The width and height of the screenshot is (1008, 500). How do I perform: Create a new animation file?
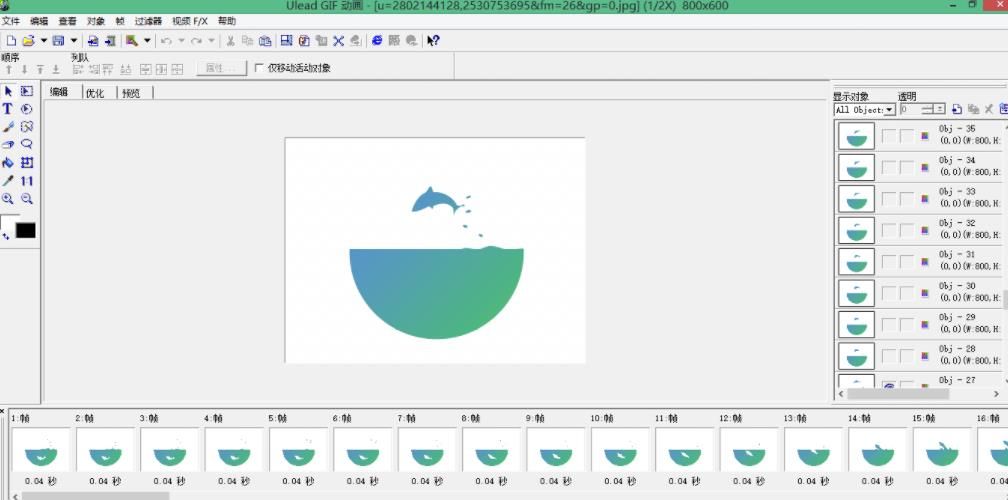11,40
